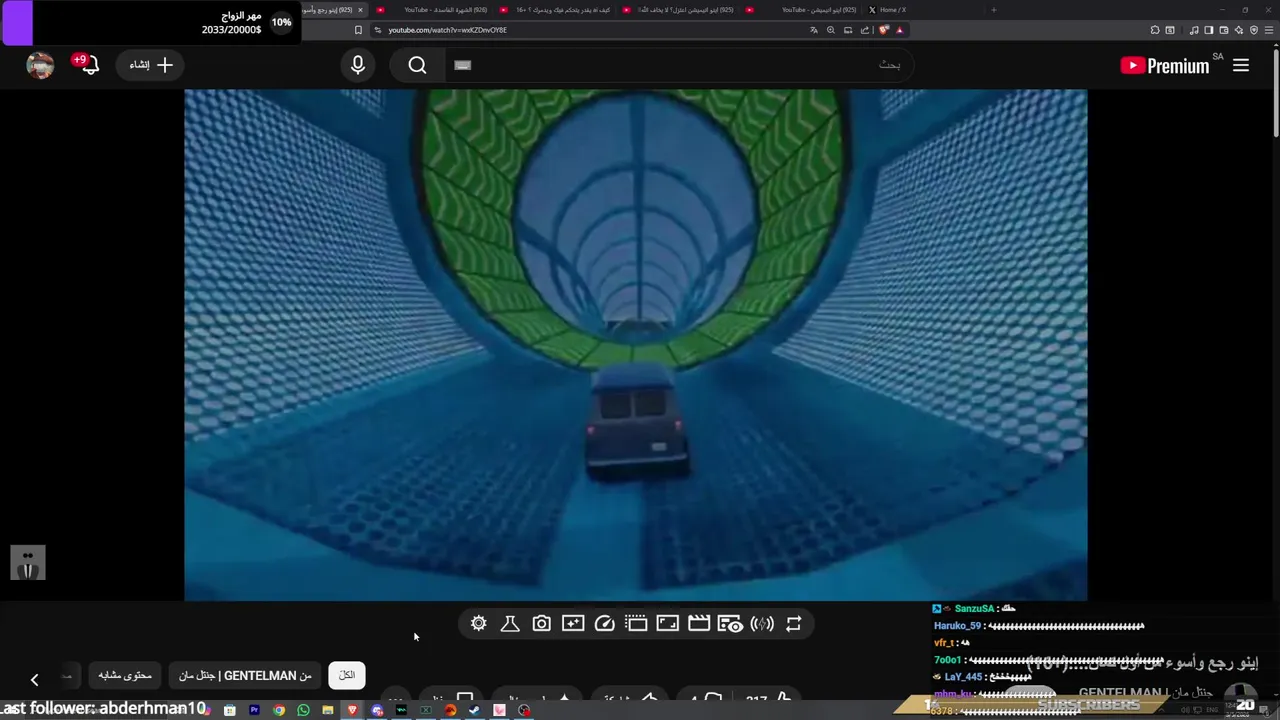Open the account avatar menu
The height and width of the screenshot is (720, 1280).
point(40,65)
